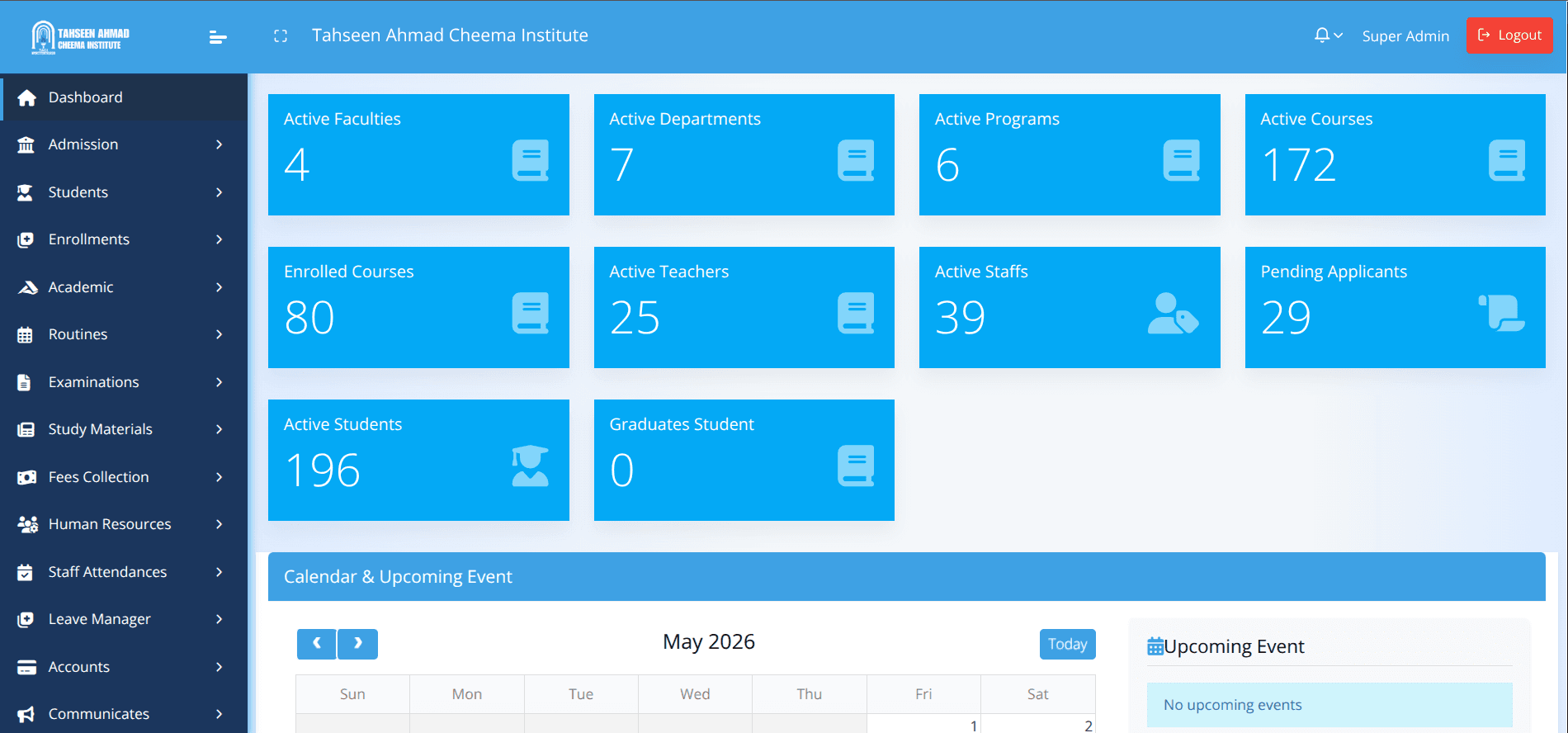
Task: Expand the Routines menu chevron
Action: coord(219,334)
